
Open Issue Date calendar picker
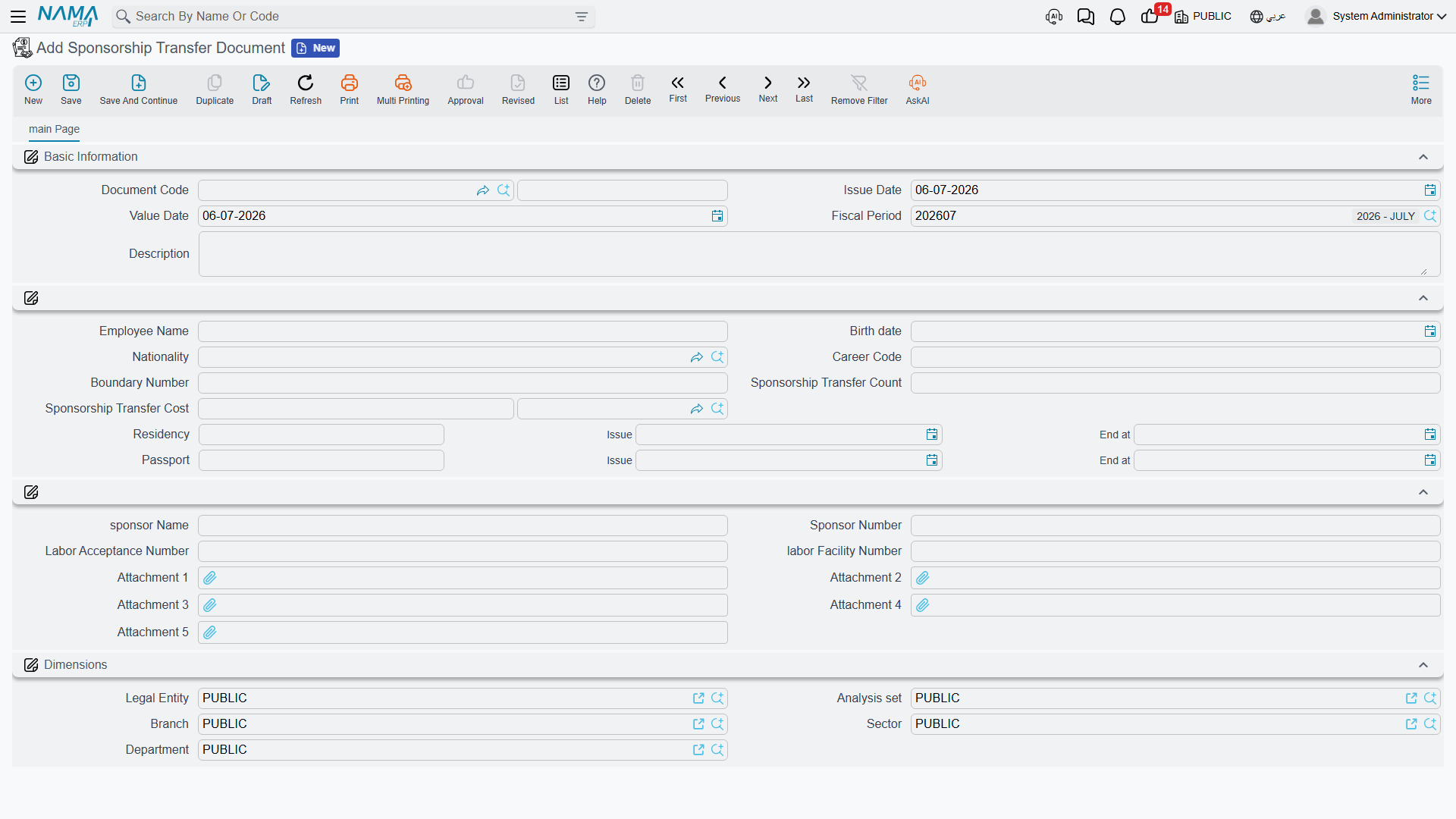click(x=1430, y=190)
